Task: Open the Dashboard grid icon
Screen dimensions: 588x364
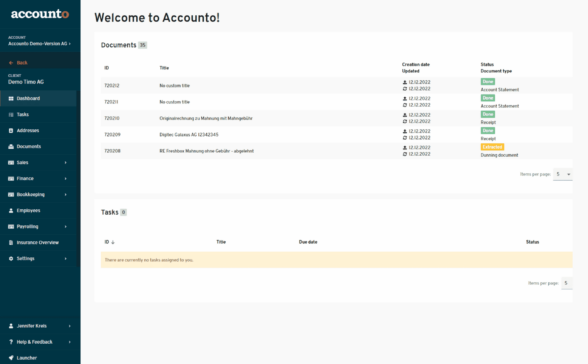Action: click(x=11, y=99)
